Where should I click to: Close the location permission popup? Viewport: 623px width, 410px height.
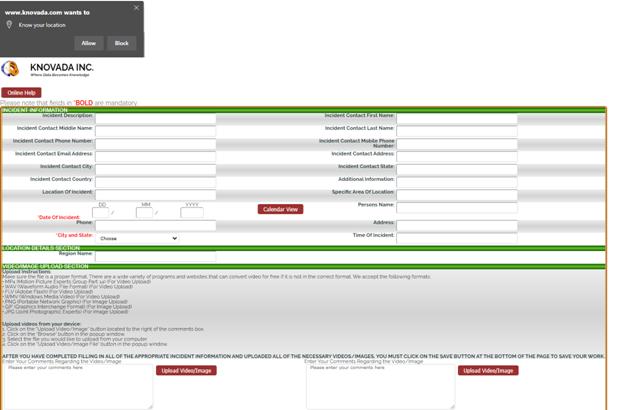pyautogui.click(x=137, y=8)
